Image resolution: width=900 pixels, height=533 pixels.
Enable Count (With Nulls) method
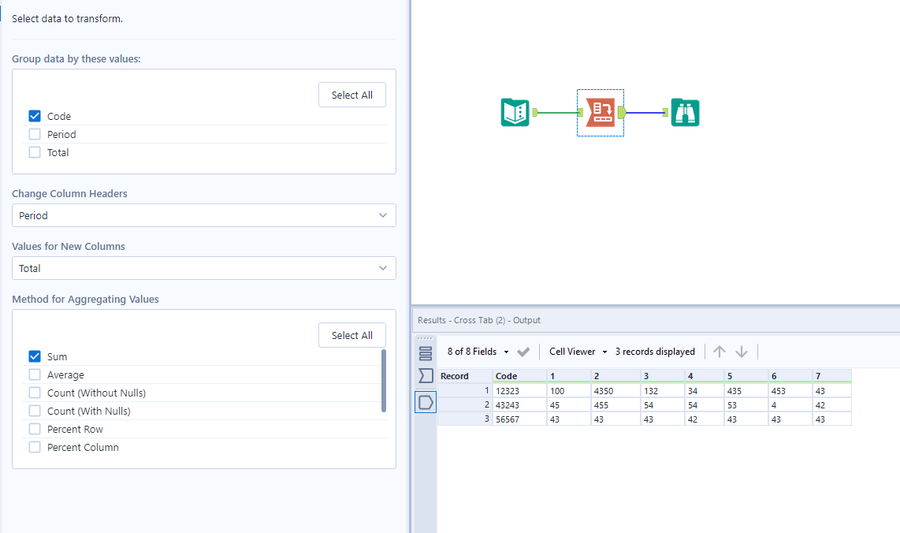coord(34,411)
